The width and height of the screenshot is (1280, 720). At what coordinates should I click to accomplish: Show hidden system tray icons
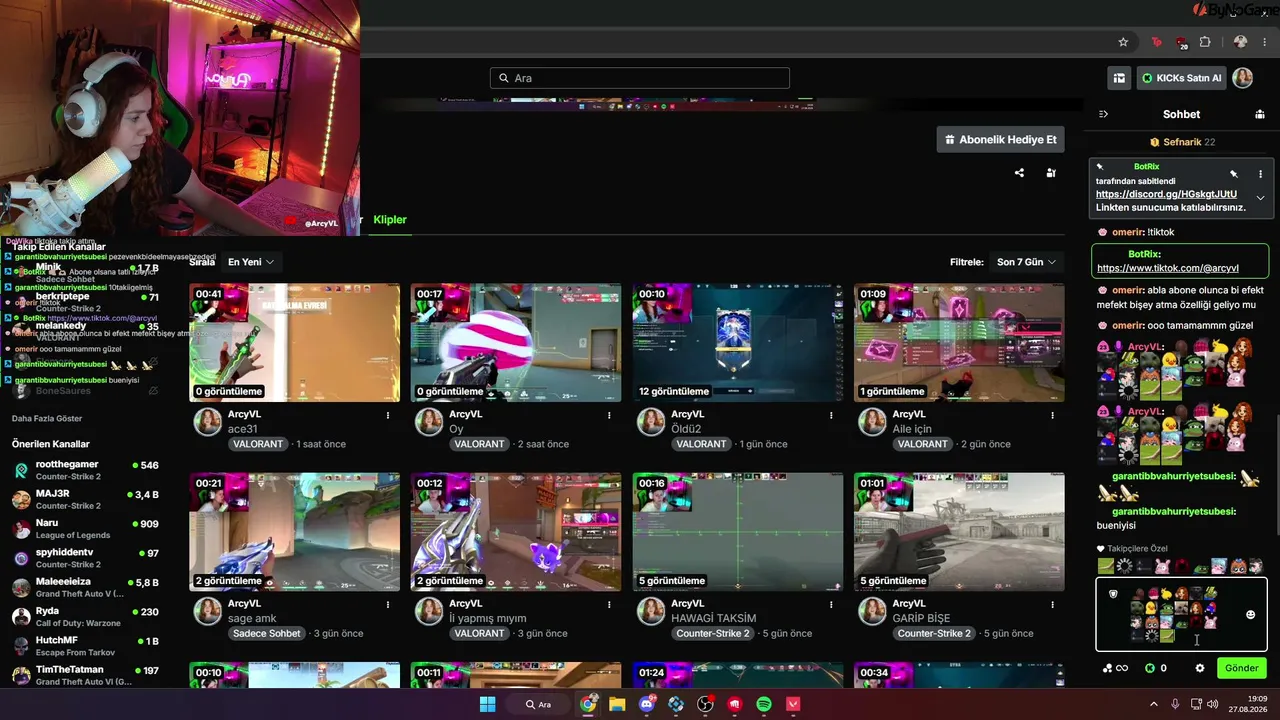(1153, 704)
